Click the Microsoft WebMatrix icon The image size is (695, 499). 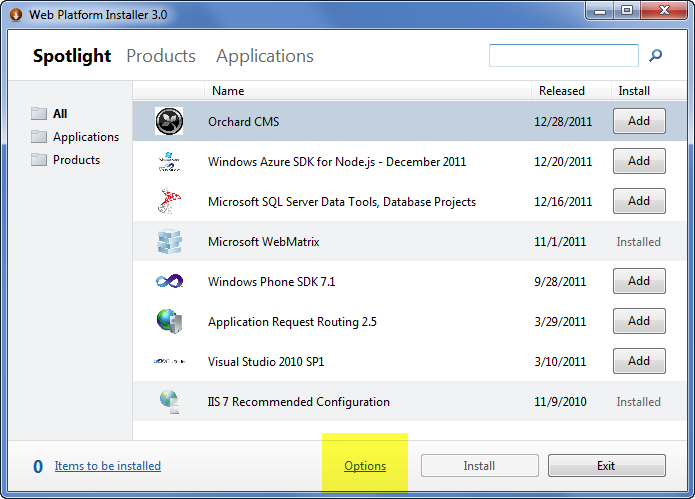169,242
